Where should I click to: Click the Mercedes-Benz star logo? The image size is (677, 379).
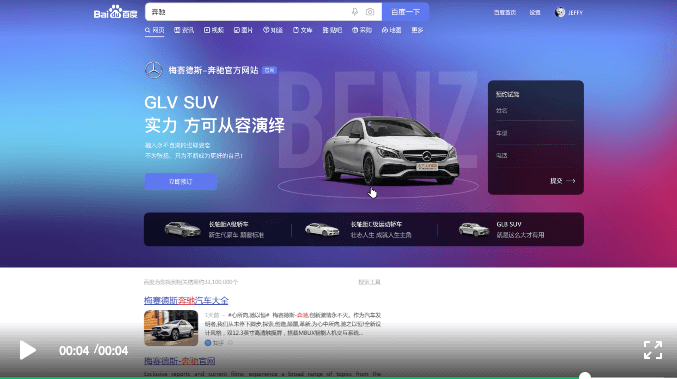(x=153, y=70)
